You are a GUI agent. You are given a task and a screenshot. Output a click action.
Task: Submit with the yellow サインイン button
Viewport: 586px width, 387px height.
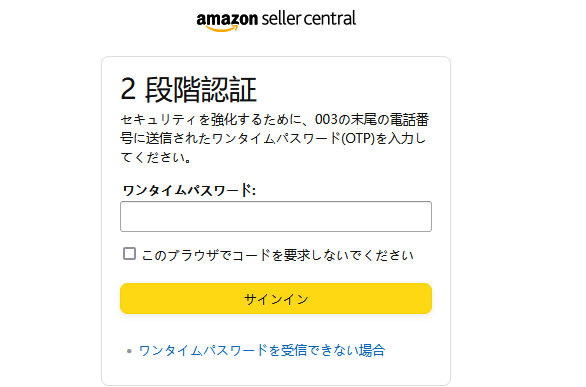pos(276,299)
